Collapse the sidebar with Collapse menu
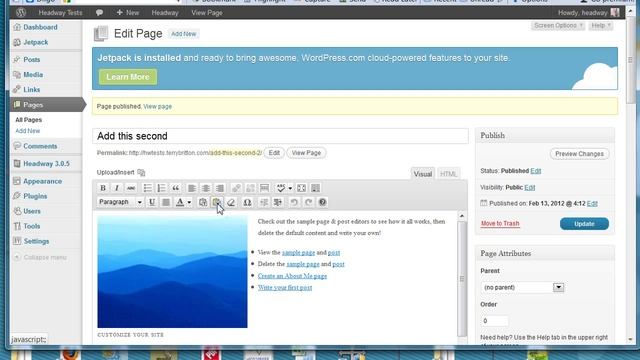The image size is (640, 360). click(40, 258)
